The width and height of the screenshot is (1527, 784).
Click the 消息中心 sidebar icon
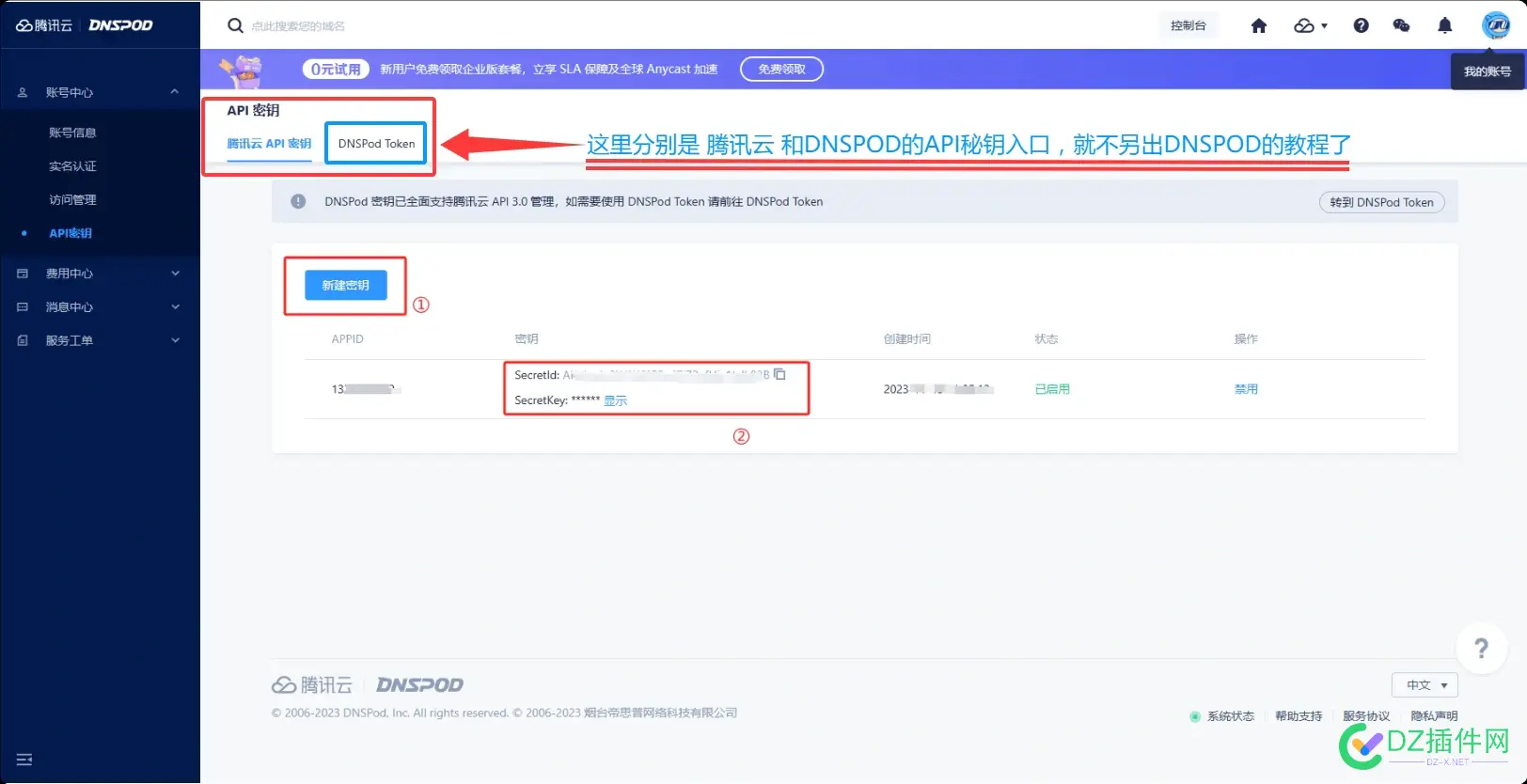tap(23, 307)
